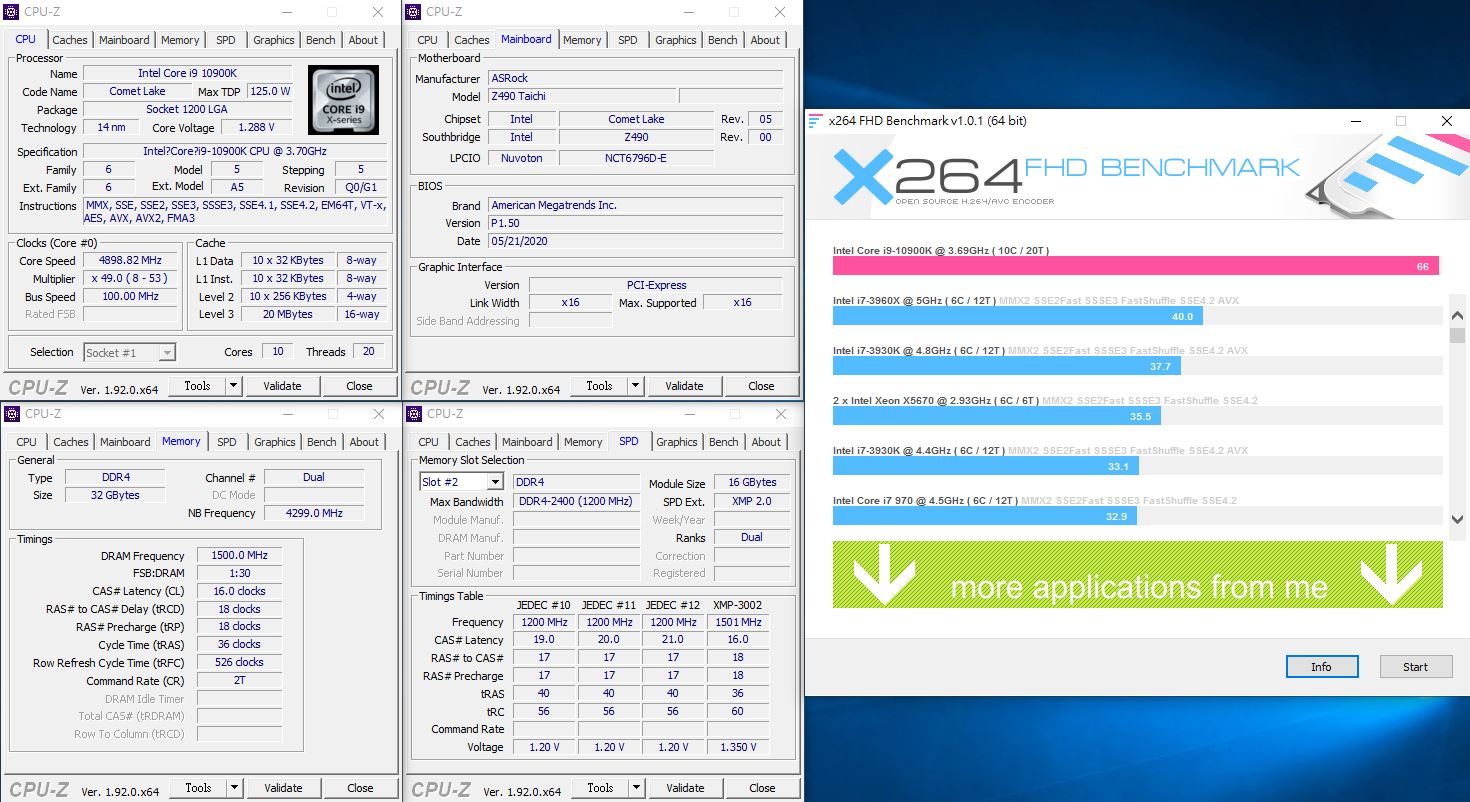
Task: Switch to the SPD tab in the Memory window
Action: coord(227,442)
